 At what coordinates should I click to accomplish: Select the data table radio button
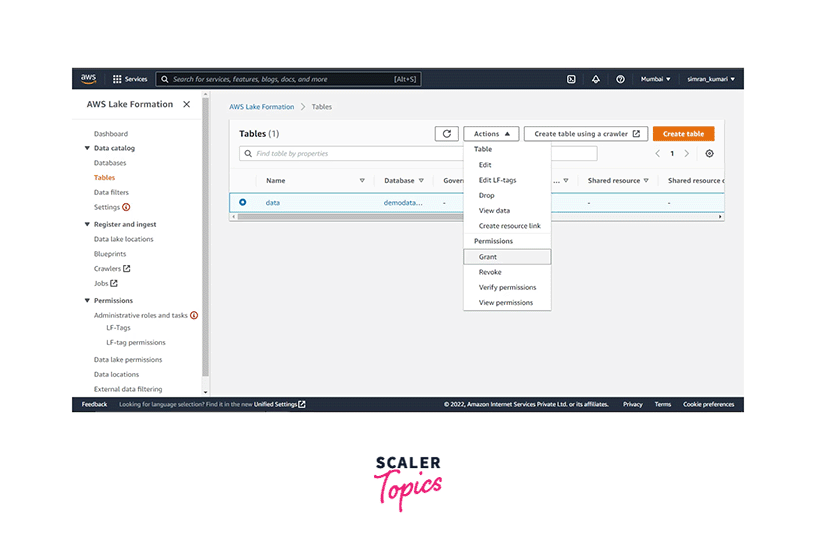(x=243, y=202)
